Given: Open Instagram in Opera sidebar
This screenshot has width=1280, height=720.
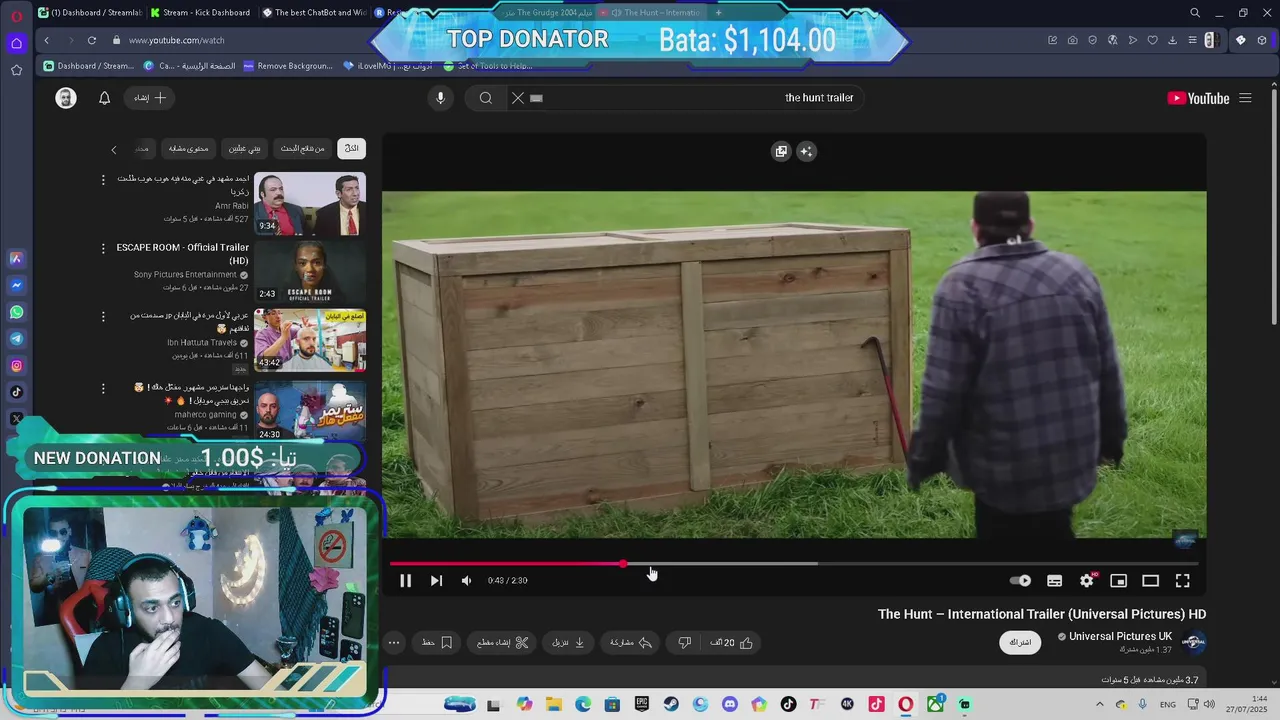Looking at the screenshot, I should [16, 366].
